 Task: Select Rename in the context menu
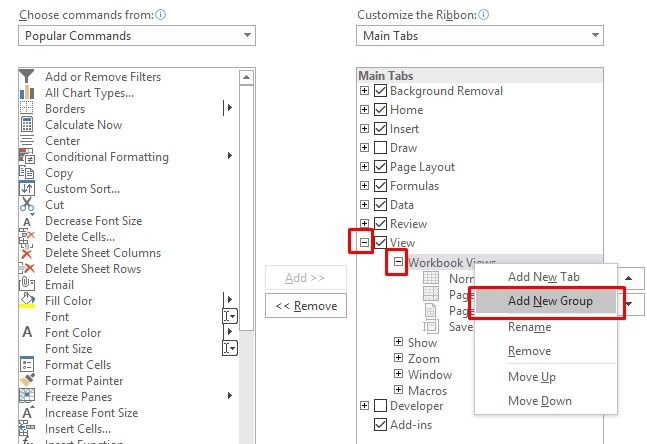(529, 327)
